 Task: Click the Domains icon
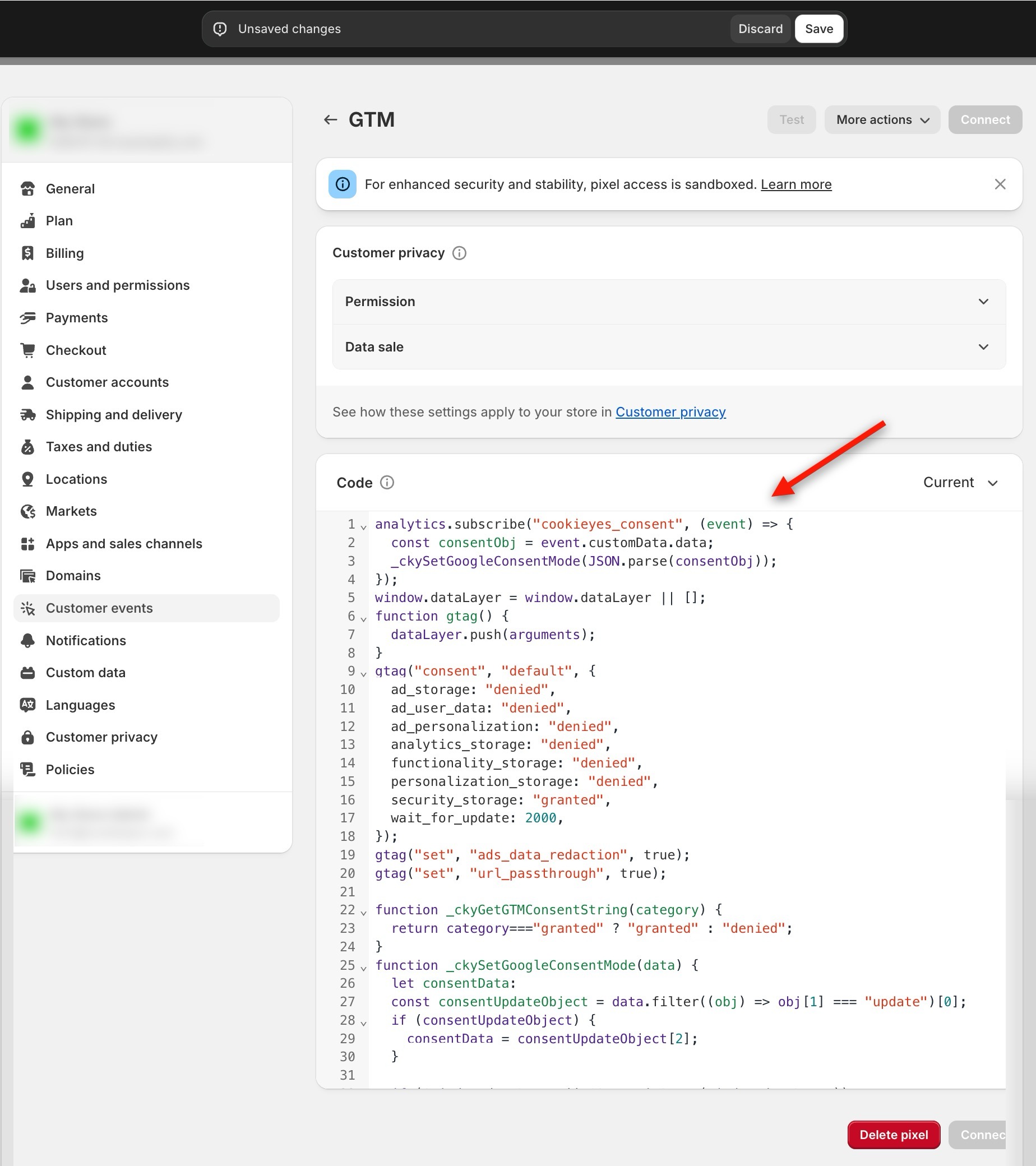(x=27, y=576)
